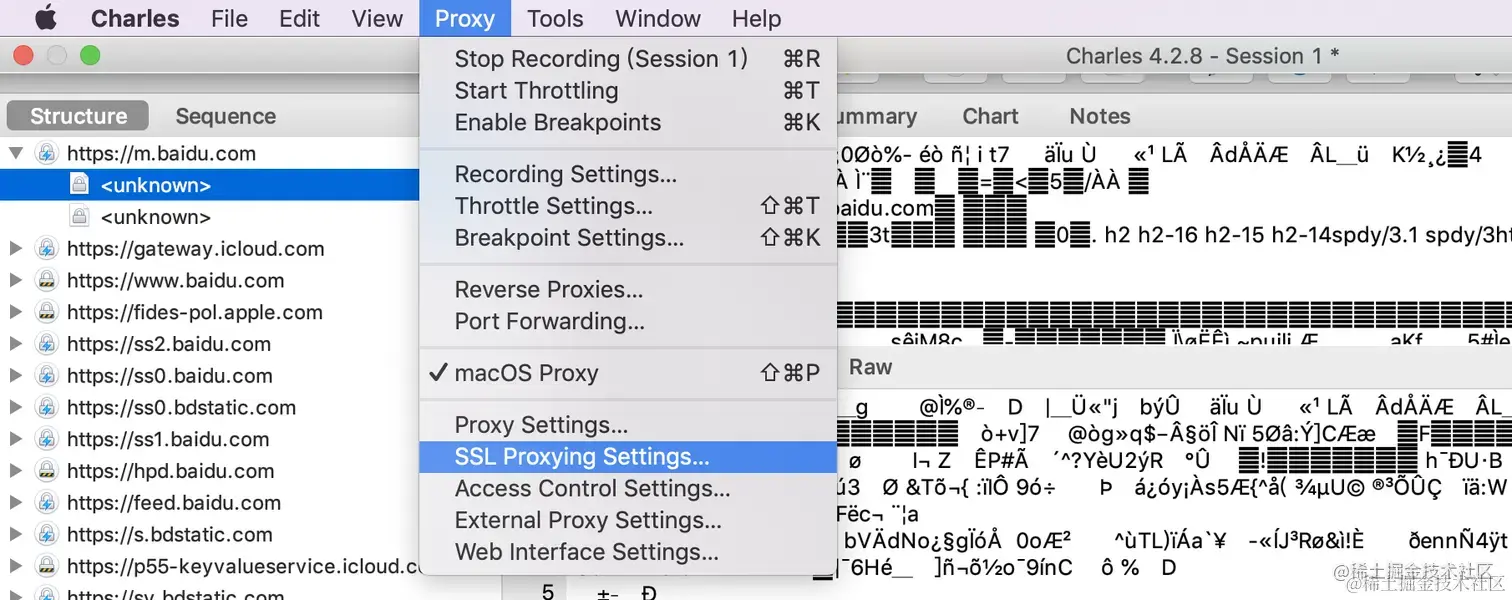The height and width of the screenshot is (600, 1512).
Task: Choose Enable Breakpoints
Action: point(628,123)
